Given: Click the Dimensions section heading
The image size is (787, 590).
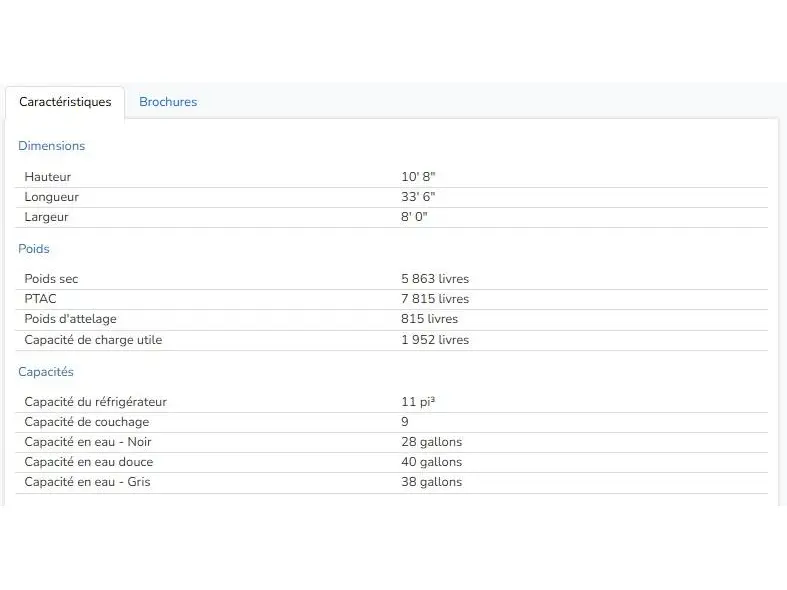Looking at the screenshot, I should pos(52,146).
